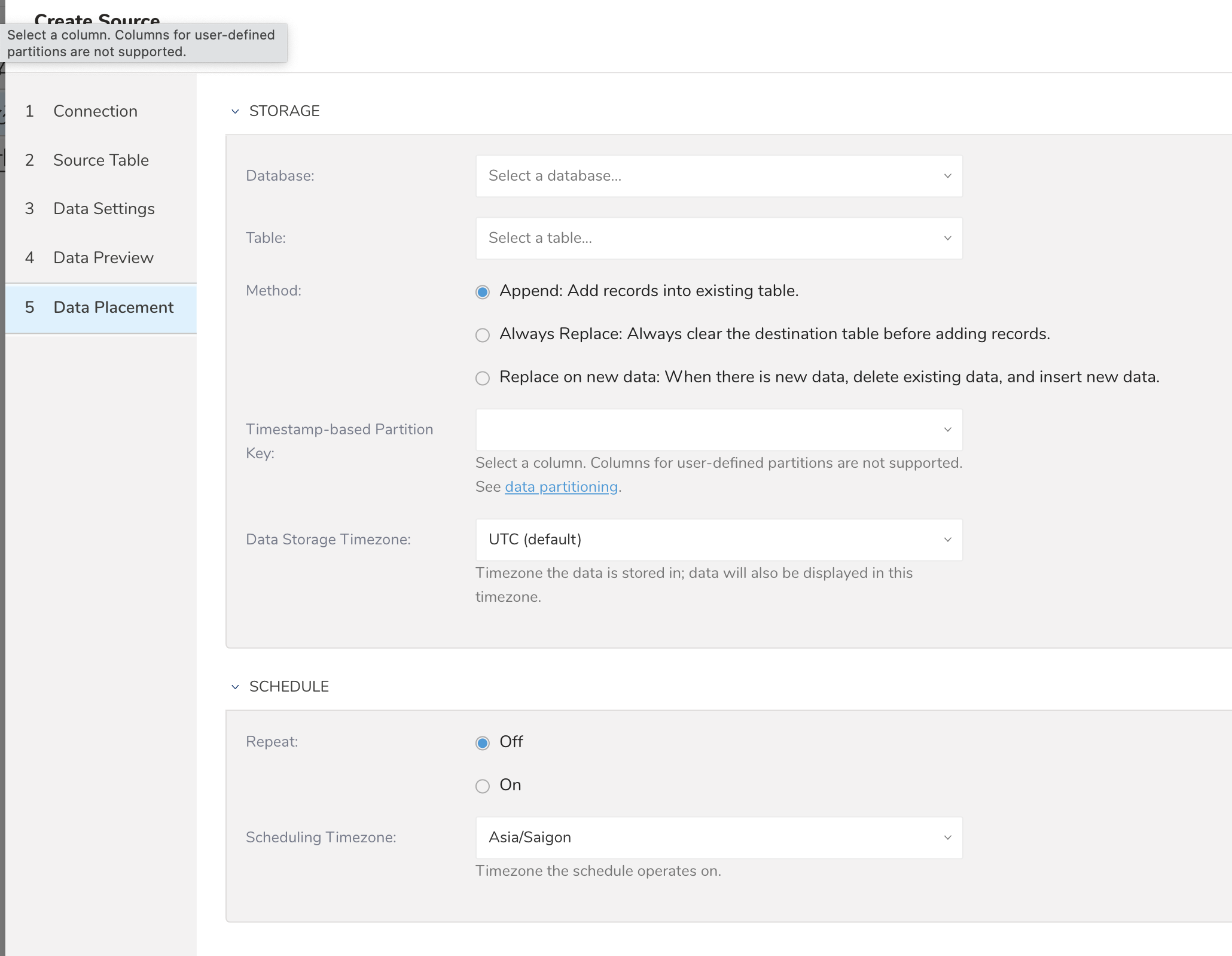Select step 5 Data Placement
This screenshot has width=1232, height=956.
113,307
